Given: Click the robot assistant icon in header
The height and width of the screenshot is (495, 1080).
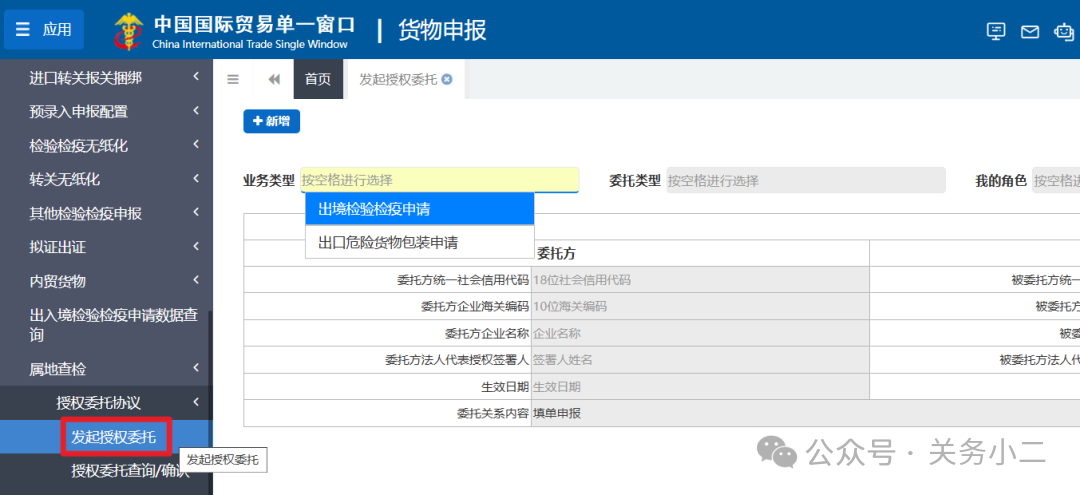Looking at the screenshot, I should click(1064, 31).
